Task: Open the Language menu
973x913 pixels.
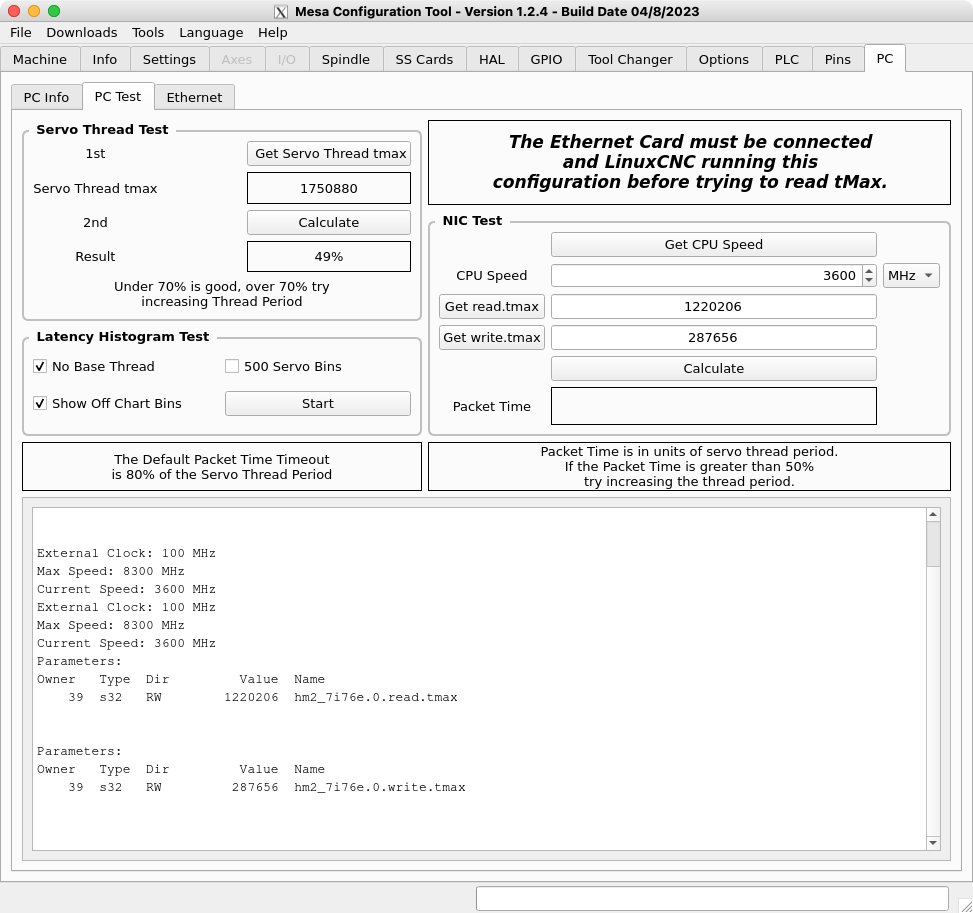Action: point(210,33)
